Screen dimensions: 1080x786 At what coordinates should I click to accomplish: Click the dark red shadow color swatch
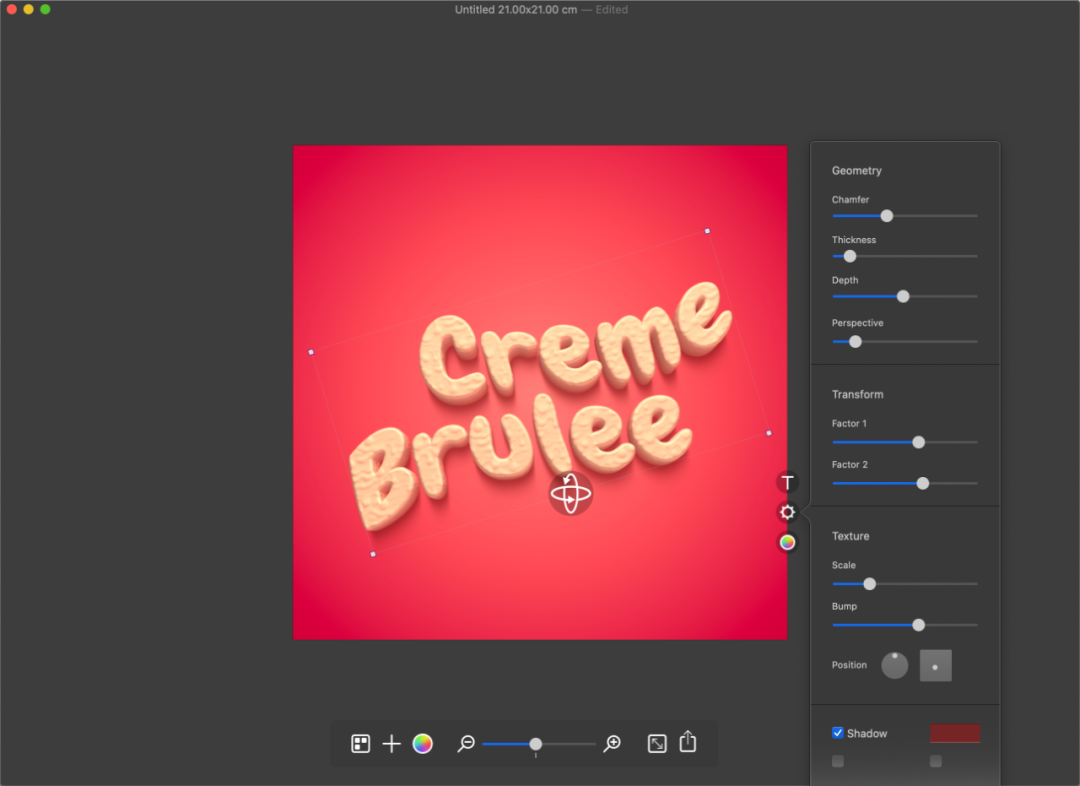point(955,733)
